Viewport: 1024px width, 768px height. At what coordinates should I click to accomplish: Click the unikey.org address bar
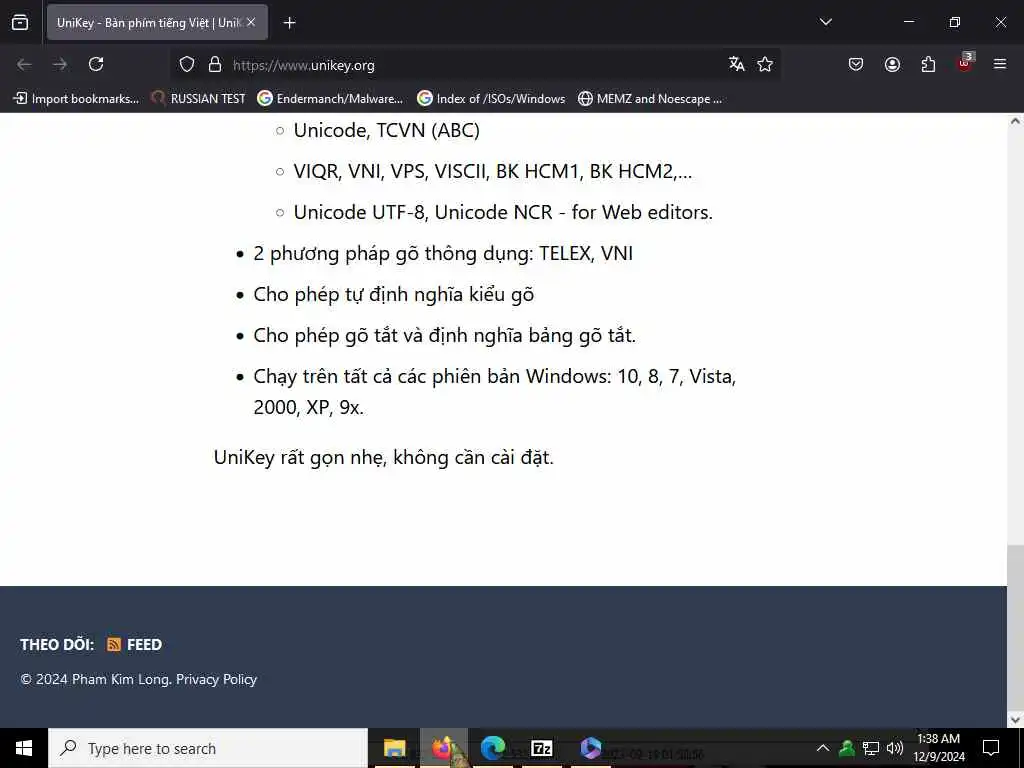pyautogui.click(x=477, y=65)
